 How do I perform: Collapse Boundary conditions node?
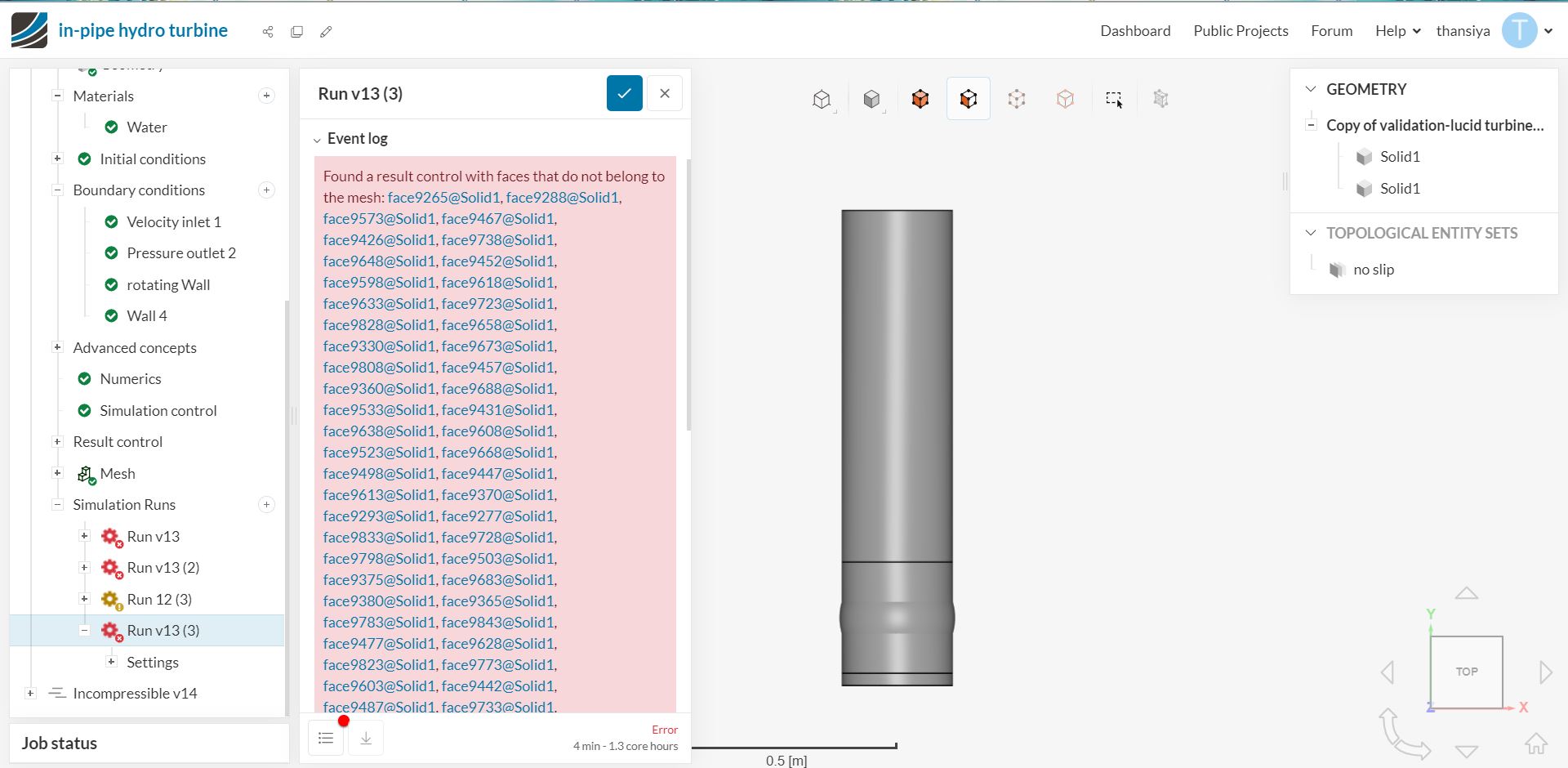click(x=57, y=190)
